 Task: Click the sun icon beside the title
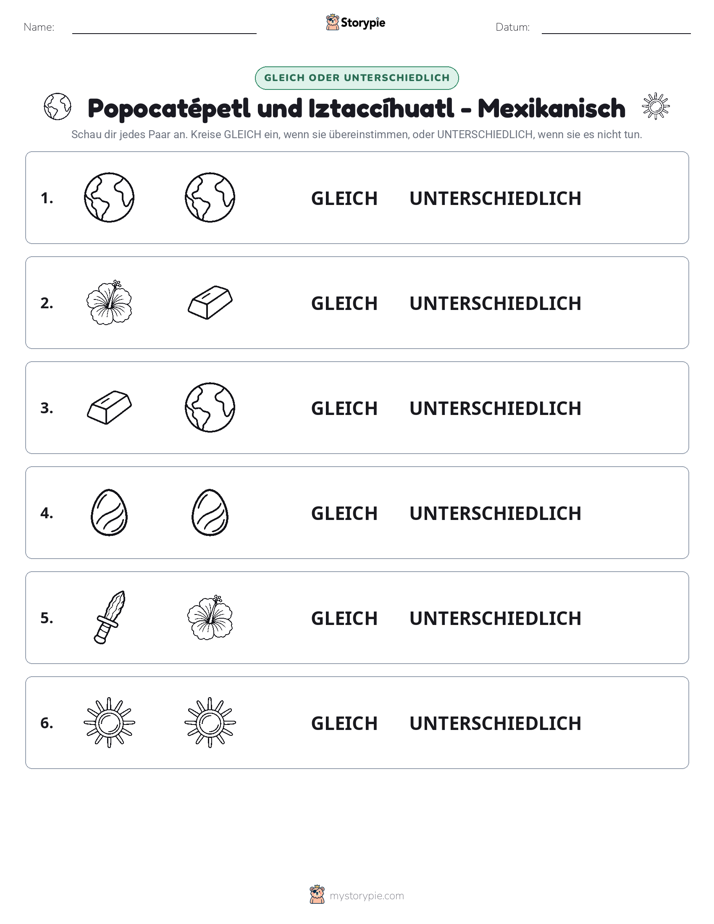[x=655, y=107]
